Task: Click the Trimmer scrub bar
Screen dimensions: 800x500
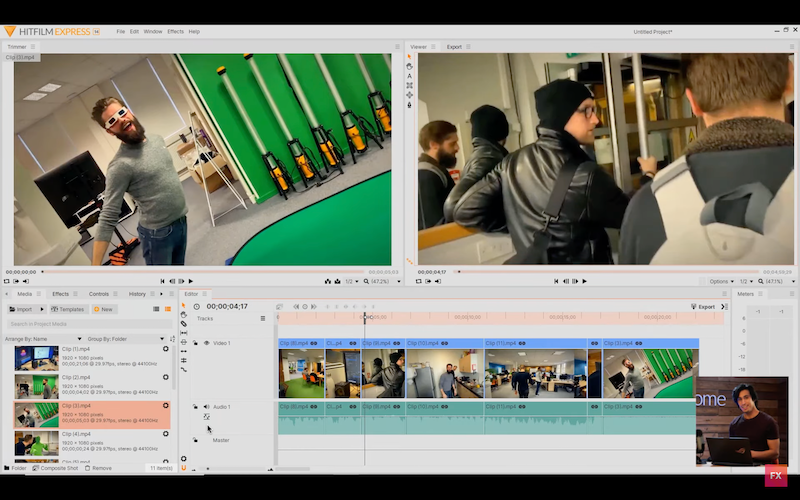Action: click(203, 272)
